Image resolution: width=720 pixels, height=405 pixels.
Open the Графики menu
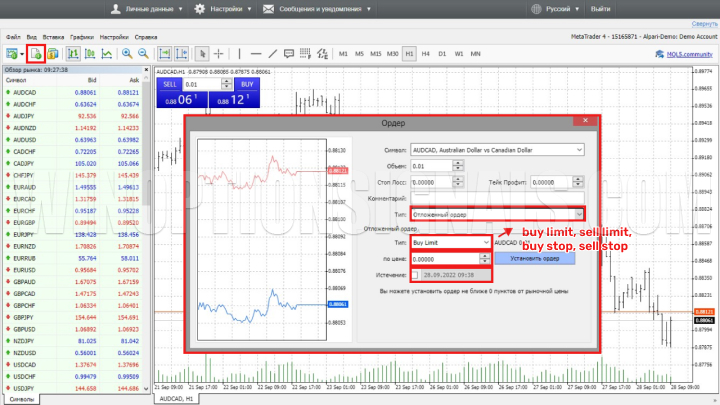(x=82, y=35)
